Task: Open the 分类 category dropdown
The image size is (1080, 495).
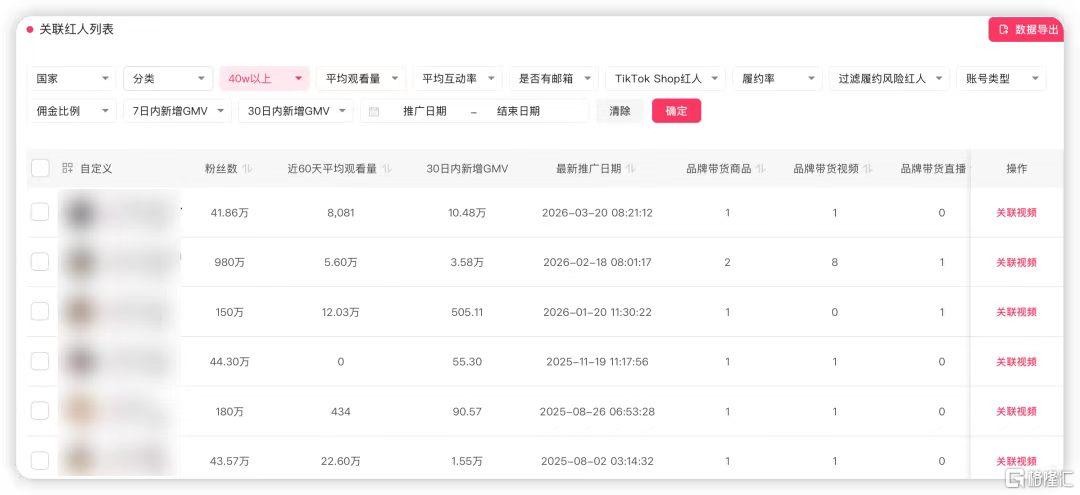Action: click(x=168, y=78)
